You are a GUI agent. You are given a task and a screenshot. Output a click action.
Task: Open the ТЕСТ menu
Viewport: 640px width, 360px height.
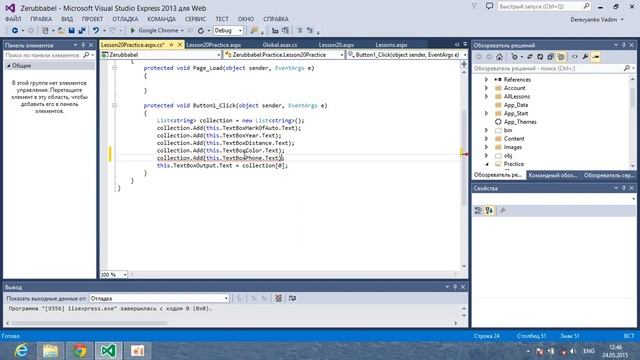222,19
